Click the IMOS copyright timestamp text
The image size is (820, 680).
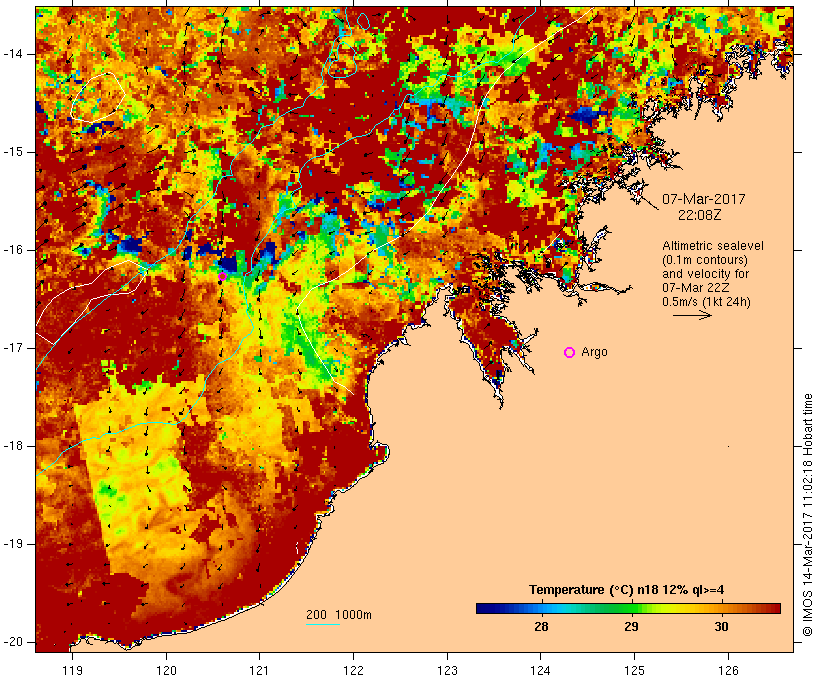coord(807,515)
